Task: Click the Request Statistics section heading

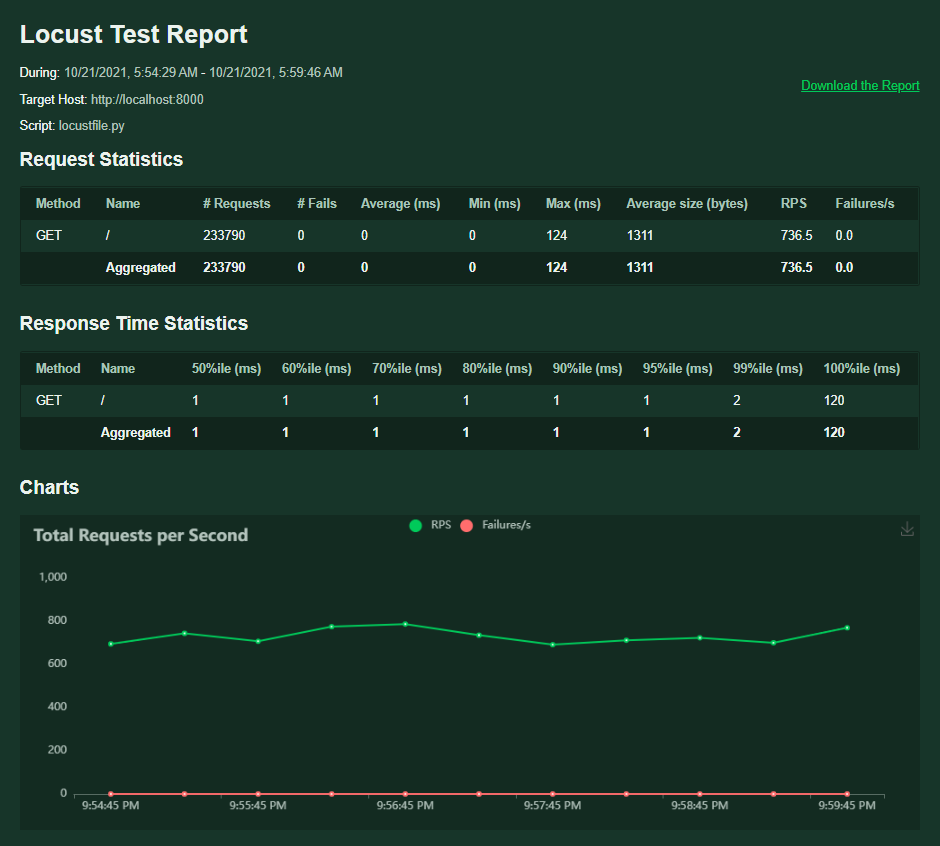Action: tap(101, 159)
